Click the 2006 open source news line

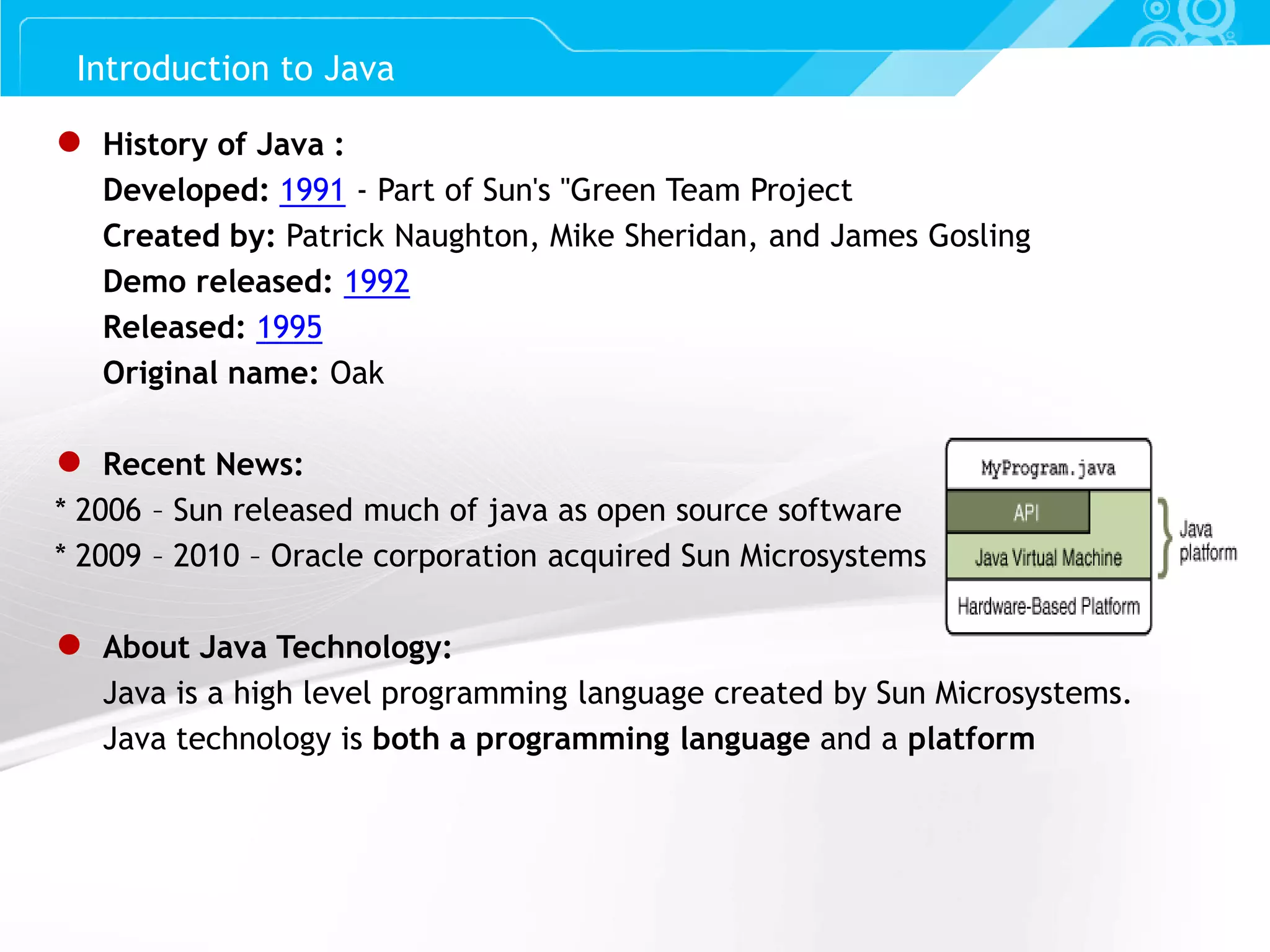[x=478, y=511]
